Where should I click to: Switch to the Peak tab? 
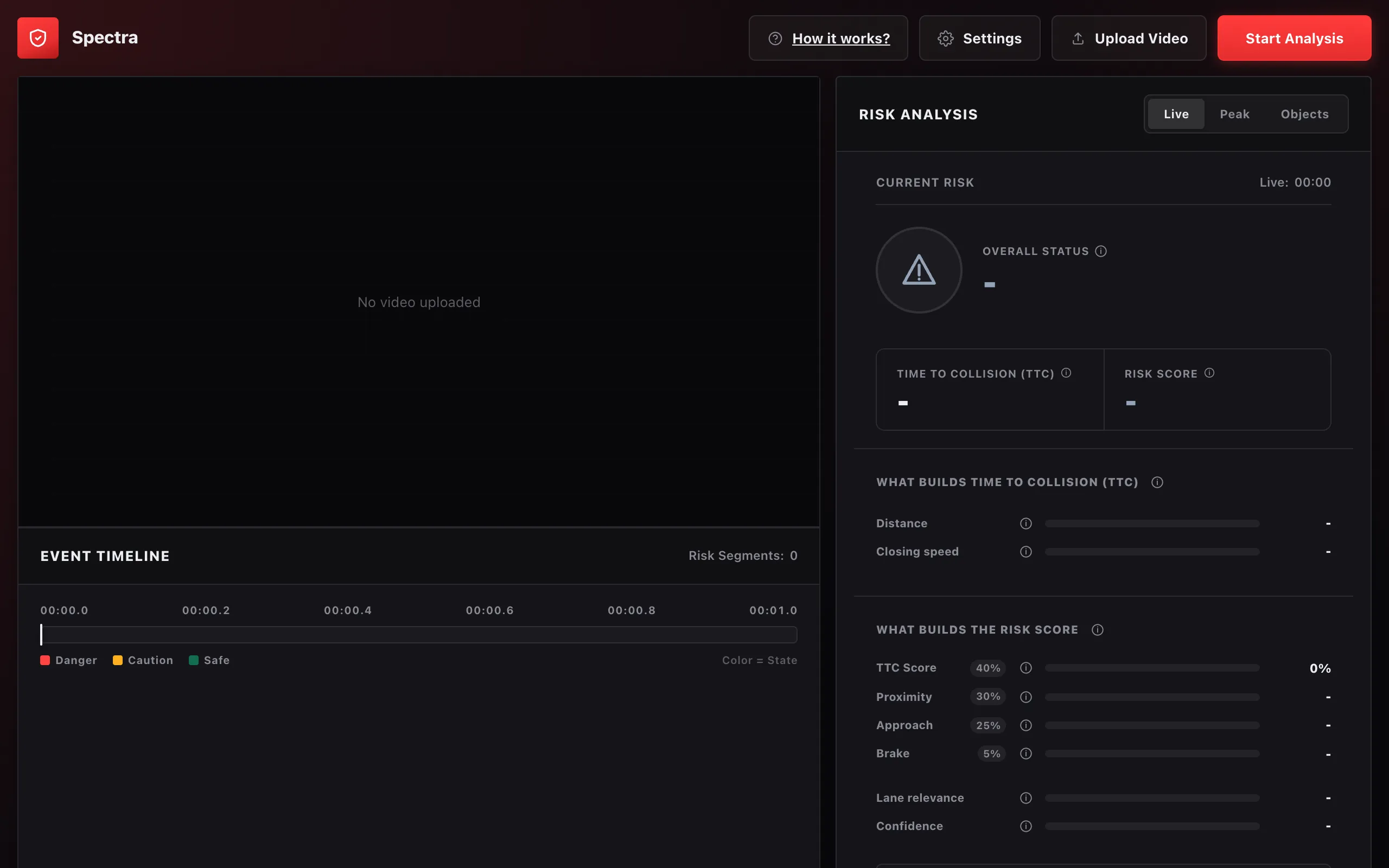(x=1234, y=114)
